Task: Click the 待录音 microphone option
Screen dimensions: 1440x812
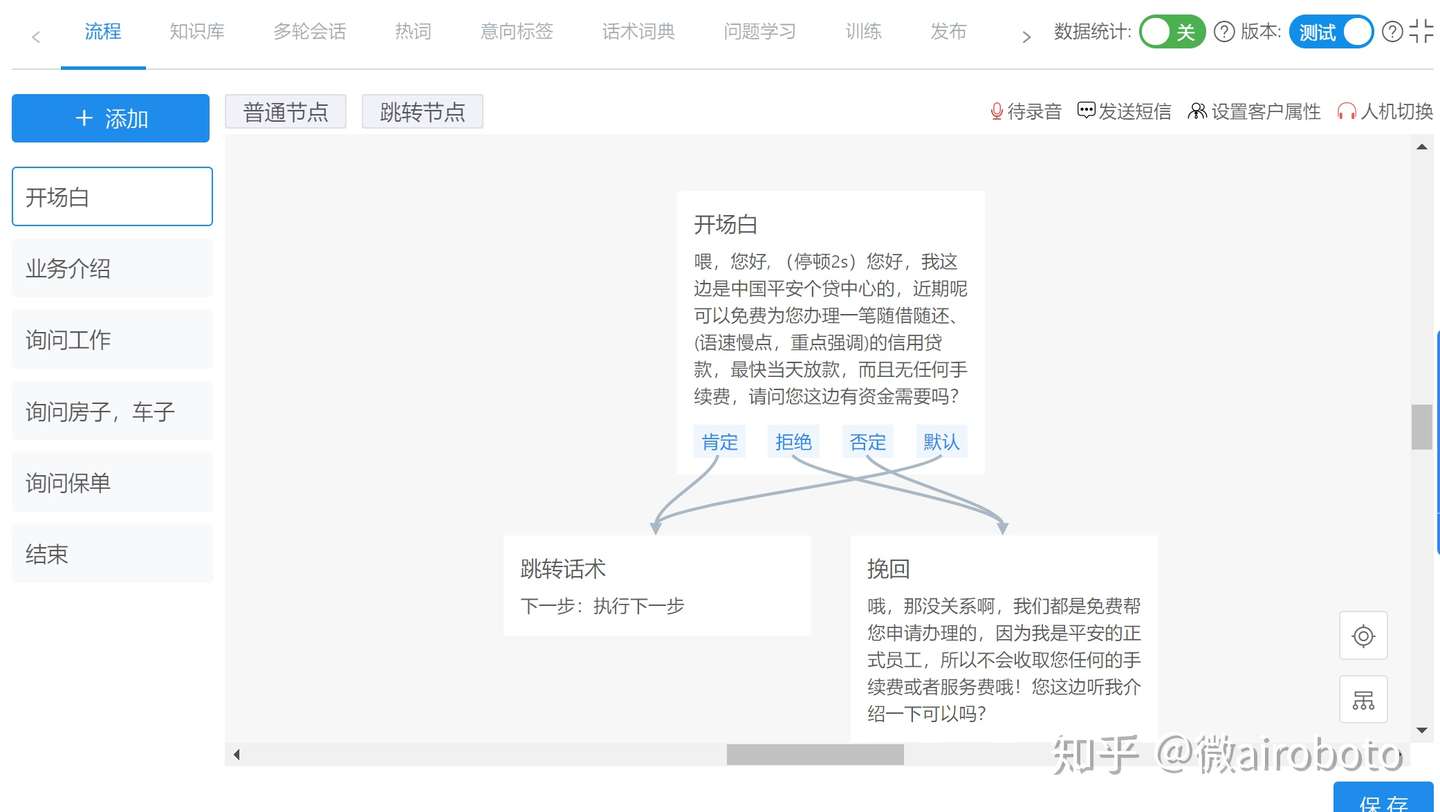Action: pos(1025,111)
